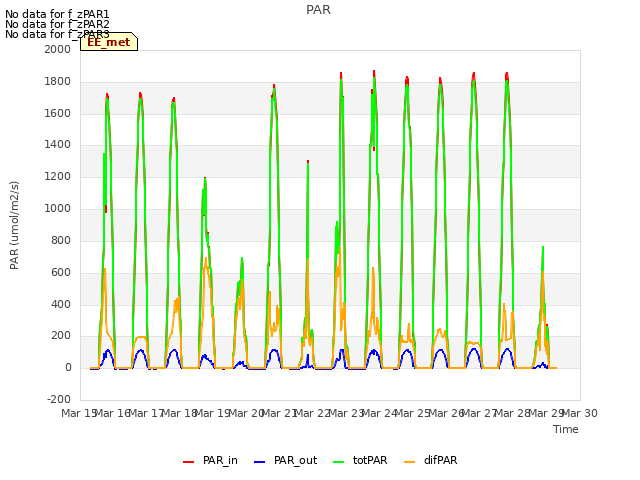Image resolution: width=640 pixels, height=480 pixels.
Task: Click the 0 y-axis tick label
Action: 68,367
